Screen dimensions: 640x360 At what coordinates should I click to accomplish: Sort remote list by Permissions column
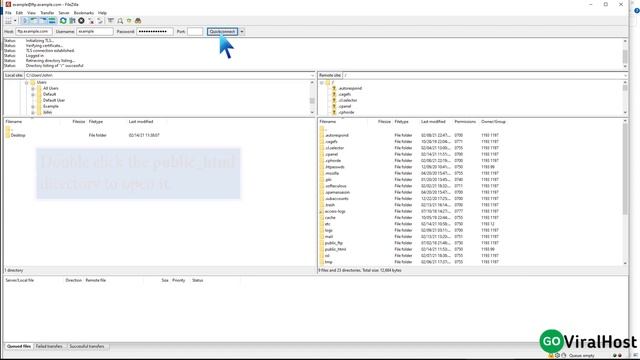[x=465, y=122]
